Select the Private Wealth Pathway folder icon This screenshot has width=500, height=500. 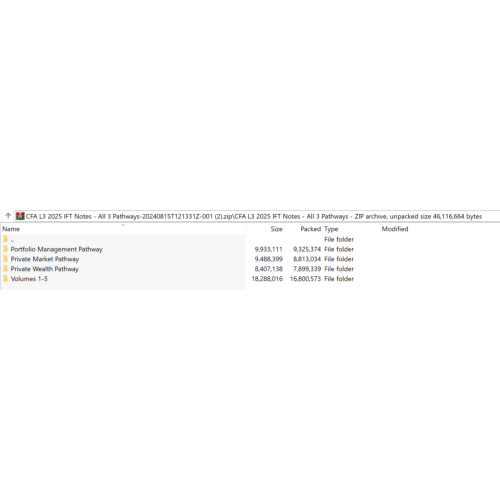tap(5, 268)
